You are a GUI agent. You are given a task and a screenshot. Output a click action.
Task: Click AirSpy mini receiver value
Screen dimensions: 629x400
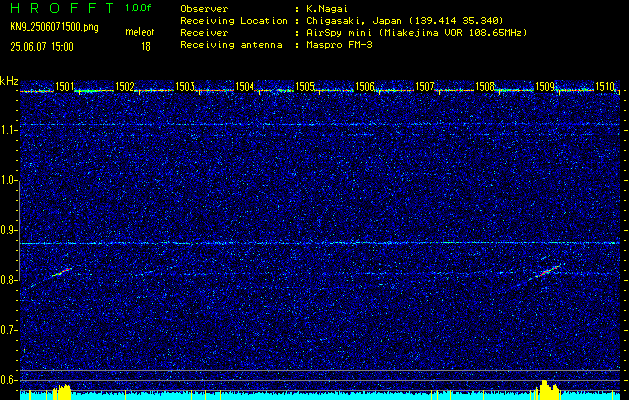(416, 33)
